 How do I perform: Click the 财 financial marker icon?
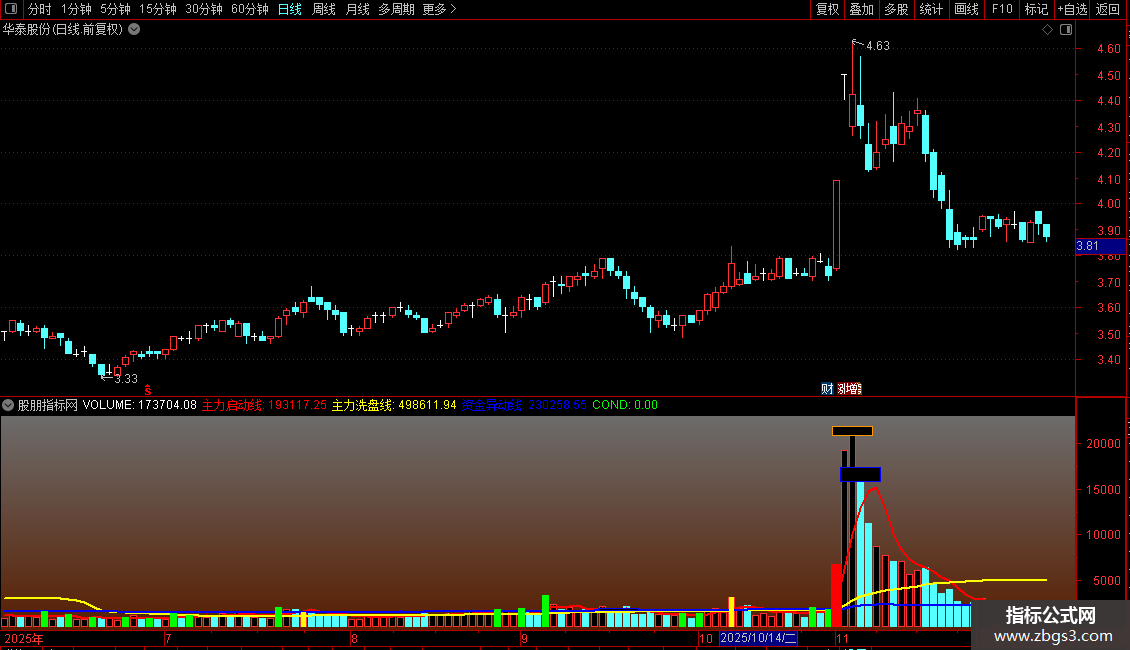[827, 388]
